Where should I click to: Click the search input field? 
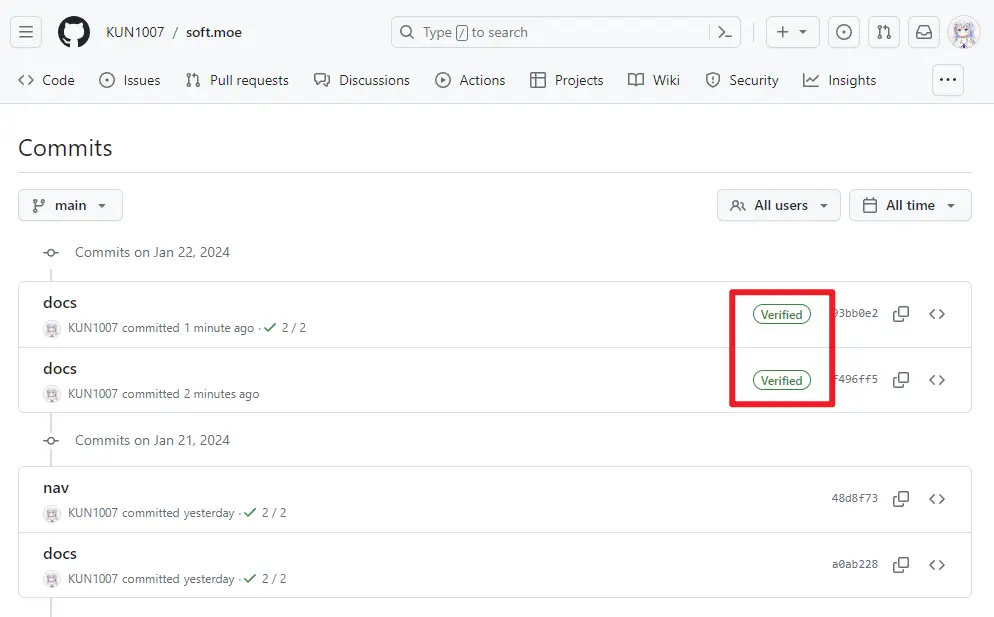(x=550, y=32)
